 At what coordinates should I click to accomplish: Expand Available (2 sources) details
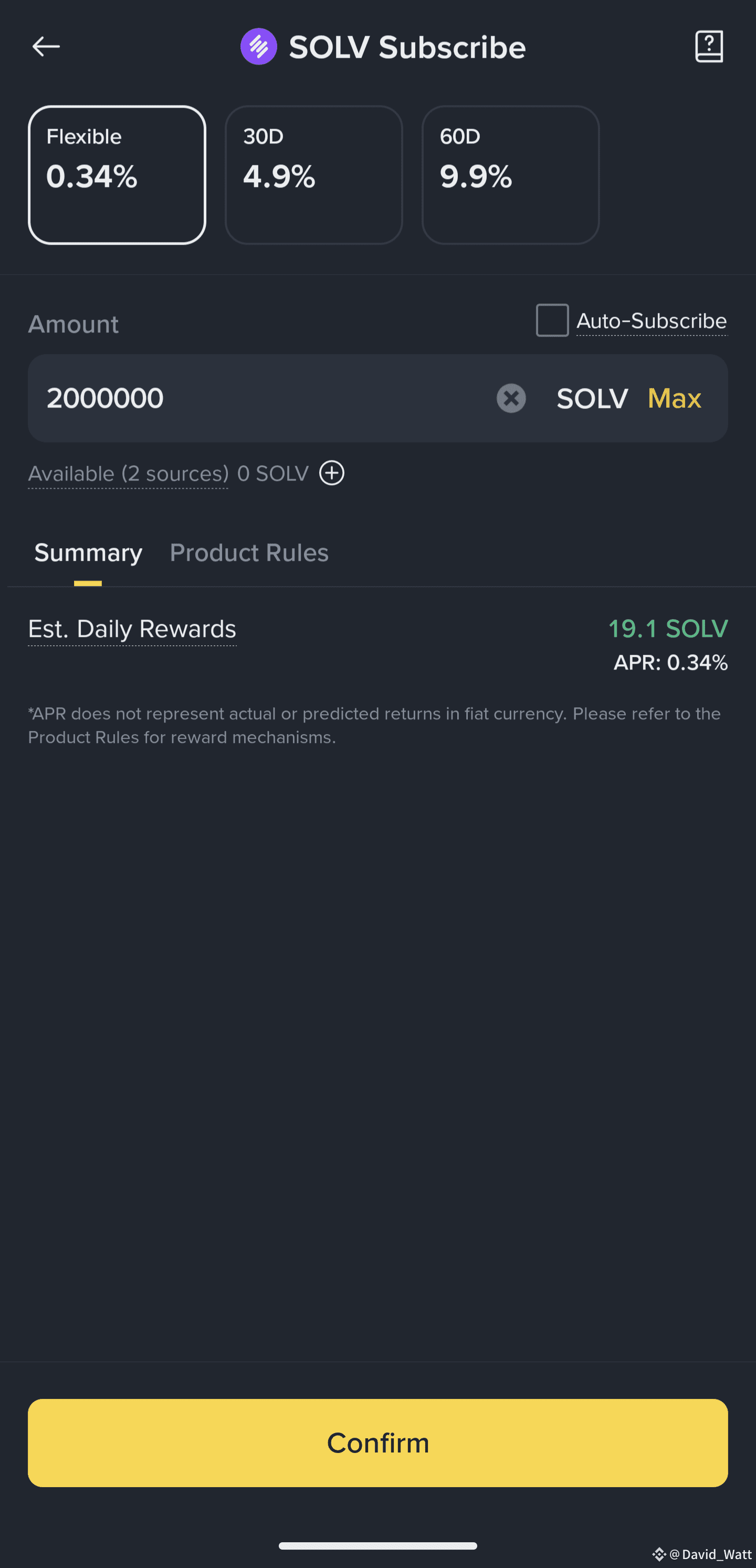click(129, 474)
